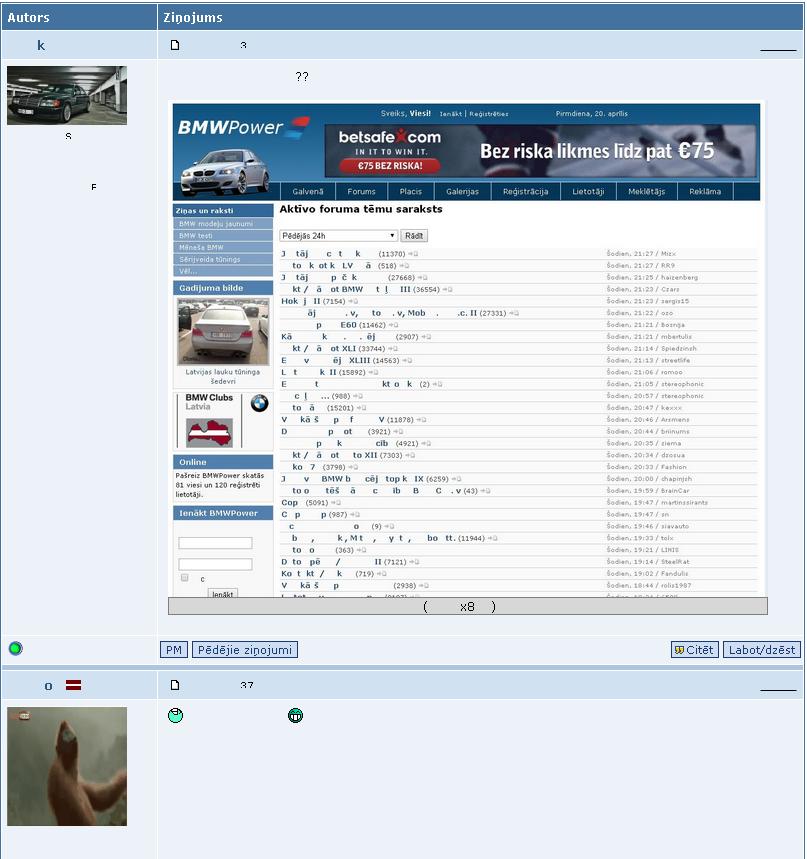The image size is (807, 859).
Task: Click the Ienākt login button in sidebar
Action: click(x=222, y=594)
